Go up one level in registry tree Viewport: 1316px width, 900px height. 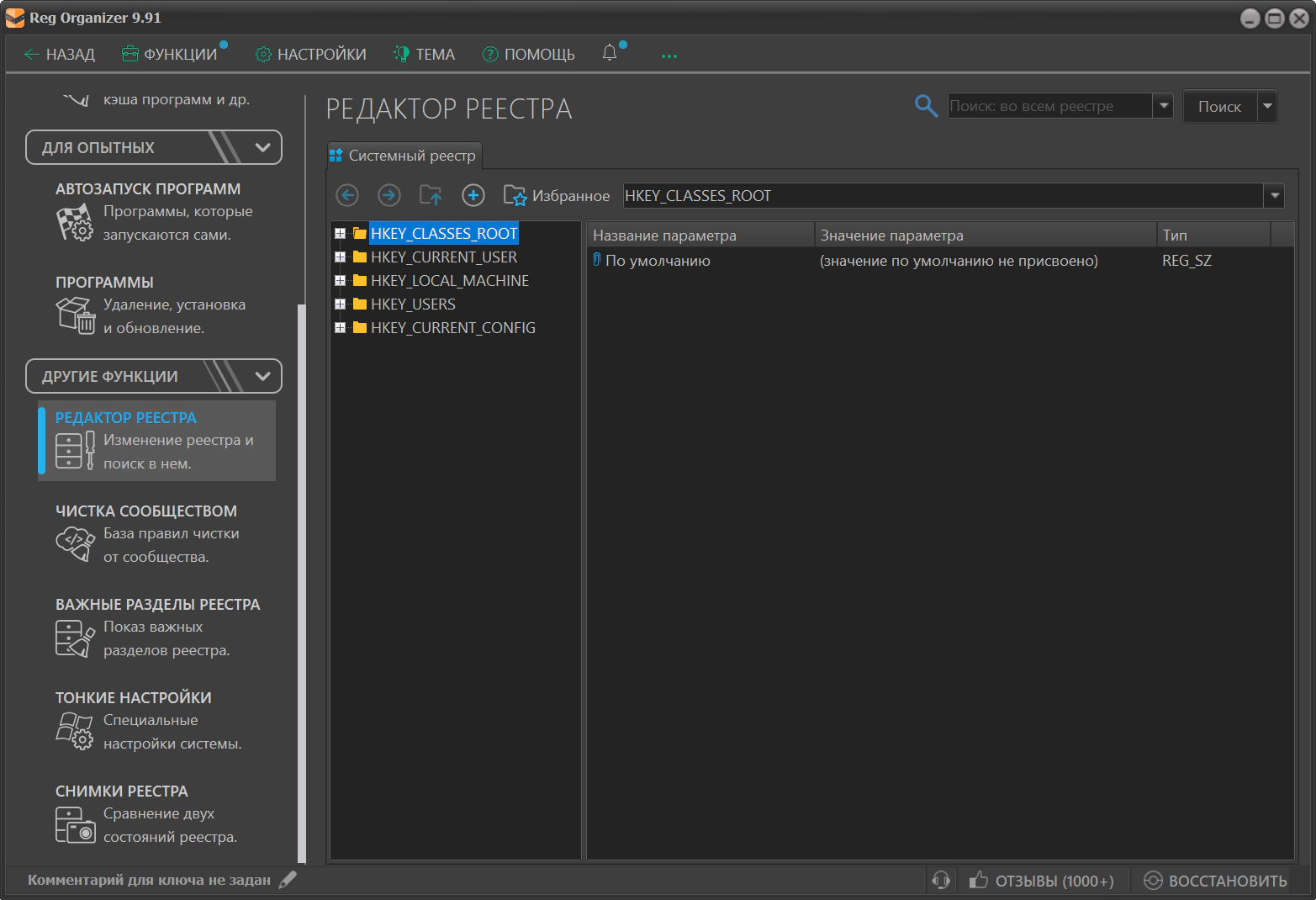431,196
